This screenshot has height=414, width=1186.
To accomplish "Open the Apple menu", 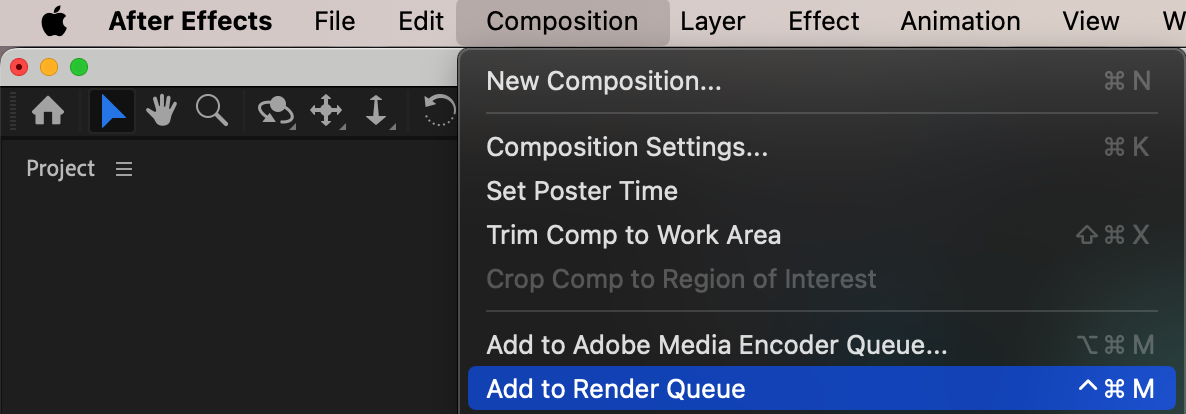I will click(53, 22).
